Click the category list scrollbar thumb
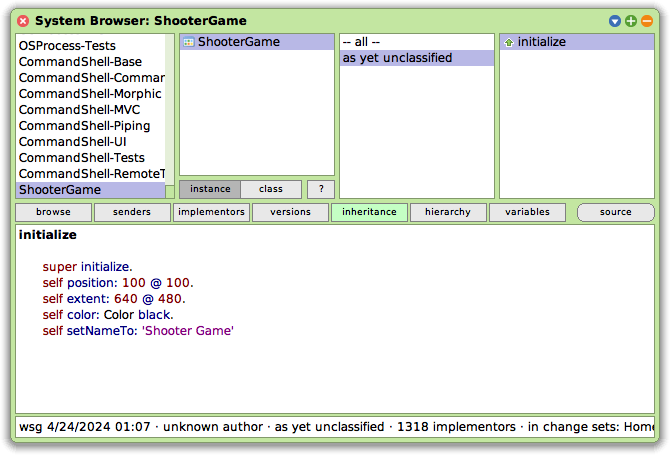The width and height of the screenshot is (670, 455). click(x=170, y=192)
